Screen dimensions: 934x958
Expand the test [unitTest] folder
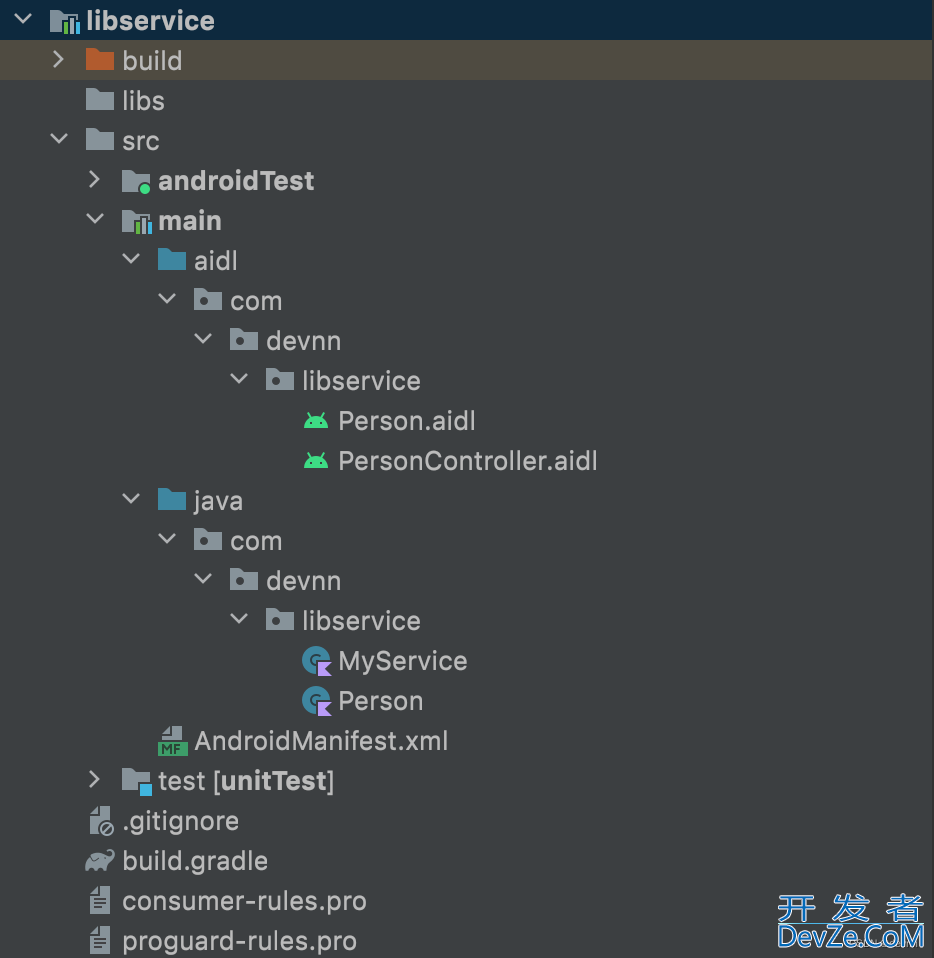(95, 780)
